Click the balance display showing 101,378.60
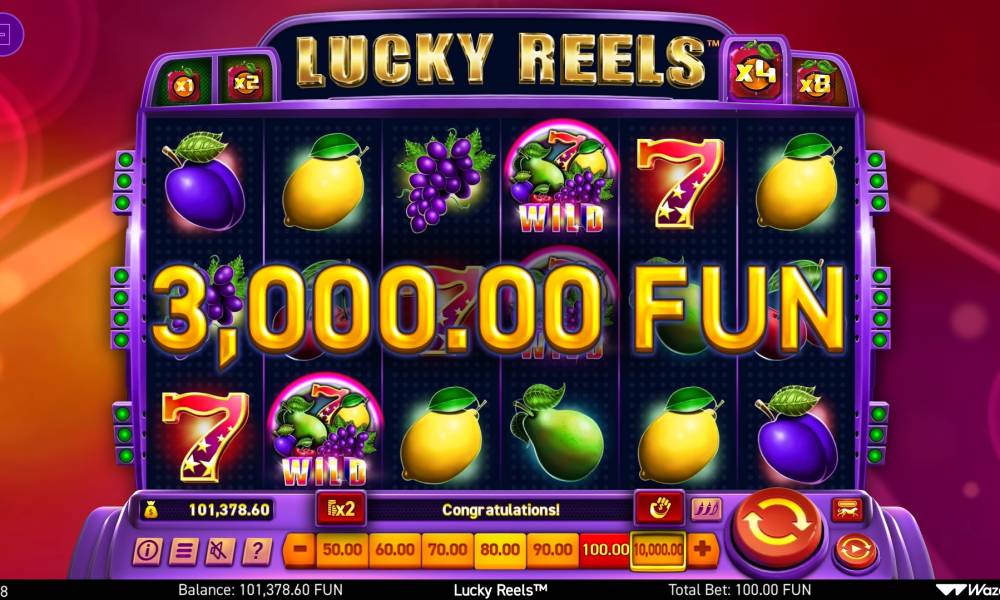 207,509
